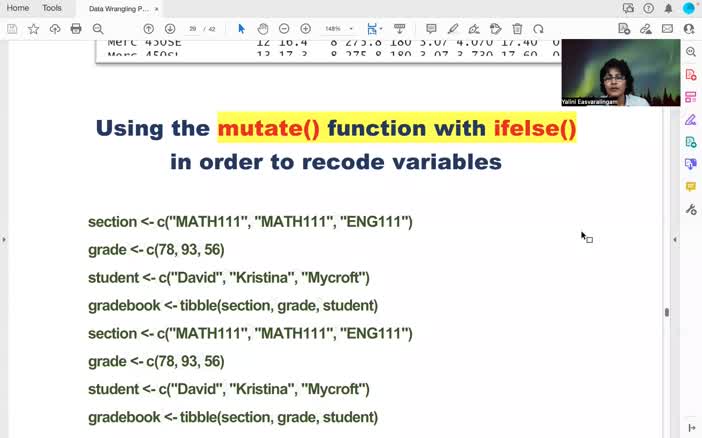
Task: Add a comment with the sticky note icon
Action: [431, 29]
